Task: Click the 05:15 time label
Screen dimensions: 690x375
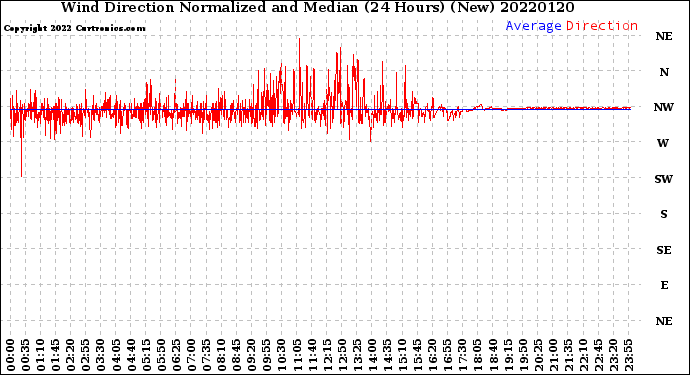Action: (146, 355)
